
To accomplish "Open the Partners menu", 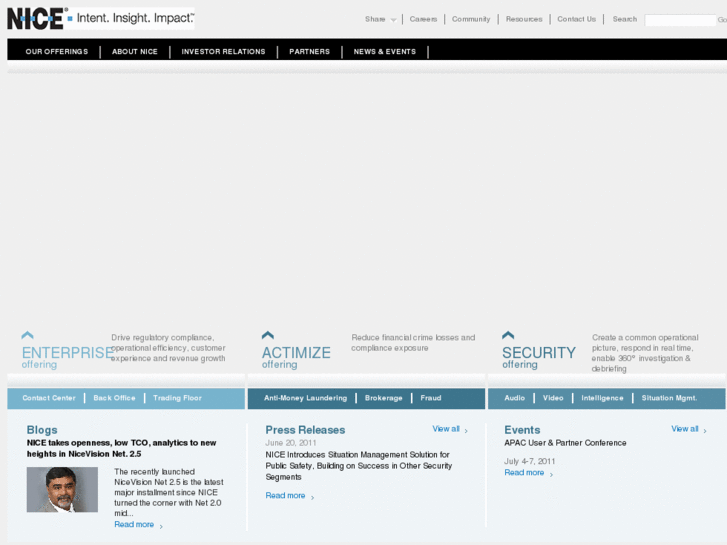I will (x=309, y=51).
